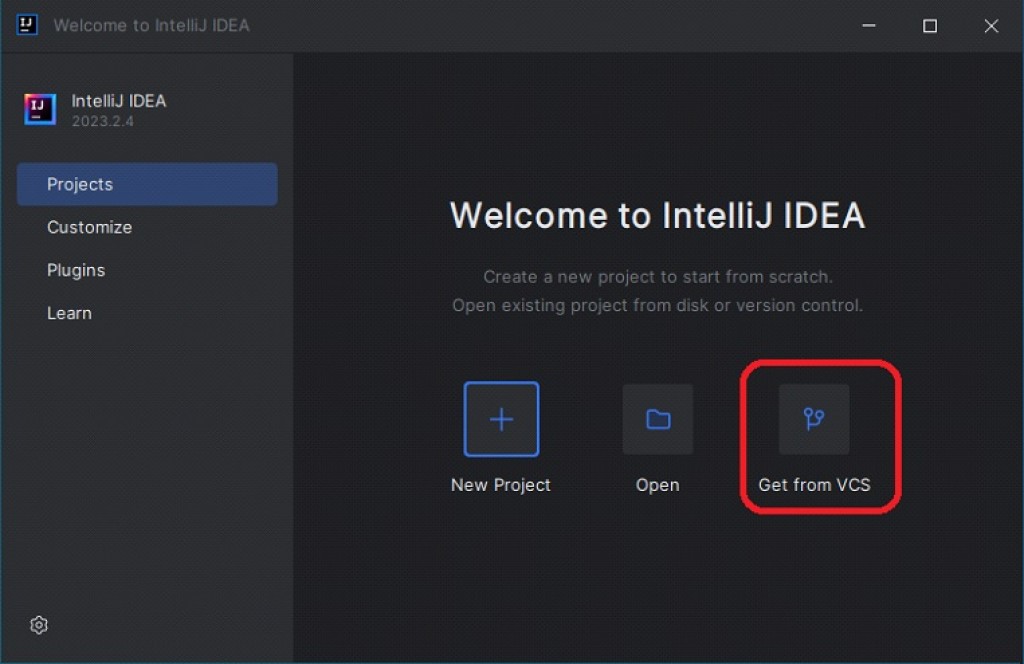Open the Plugins section

pos(76,270)
